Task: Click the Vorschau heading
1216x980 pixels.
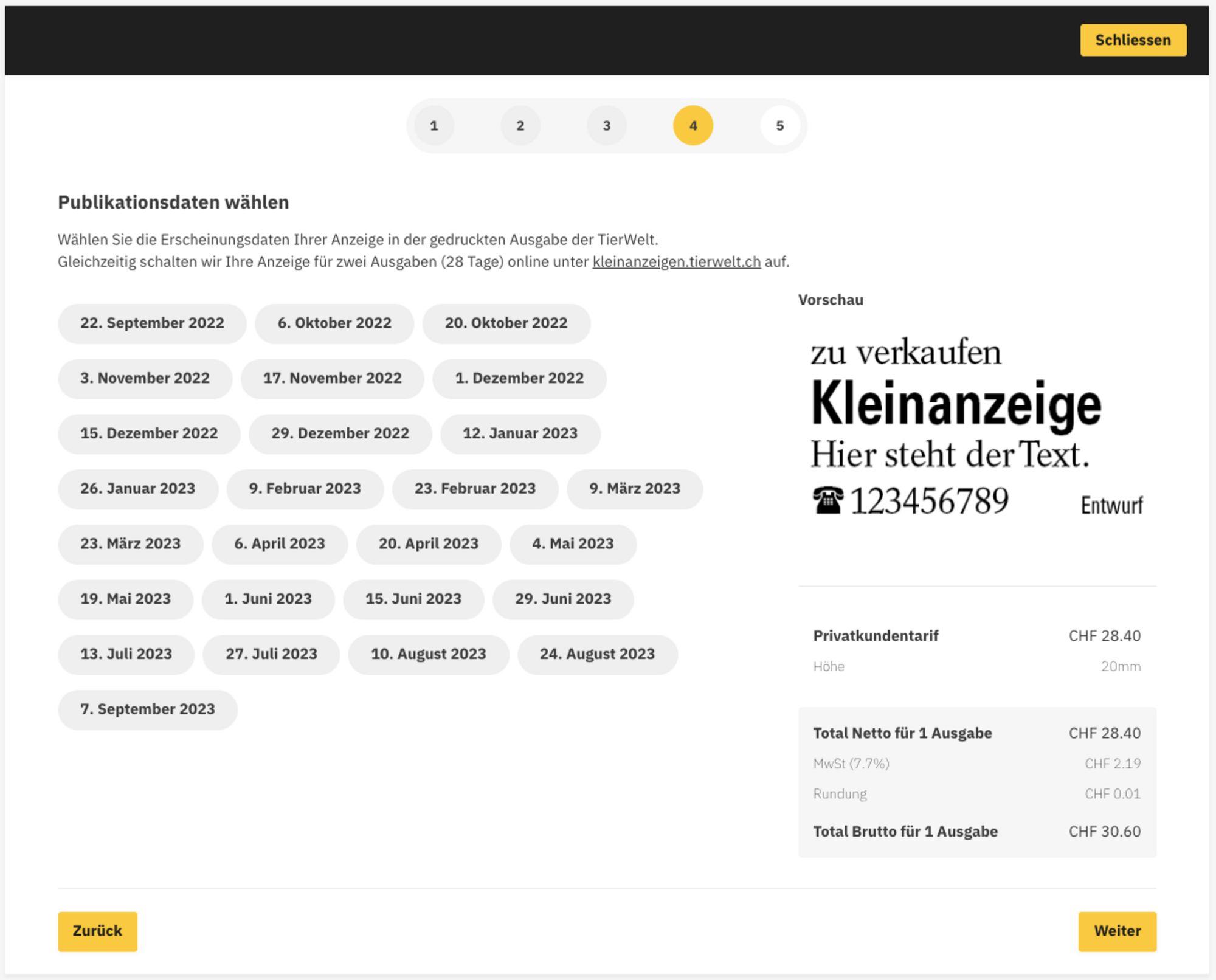Action: (831, 300)
